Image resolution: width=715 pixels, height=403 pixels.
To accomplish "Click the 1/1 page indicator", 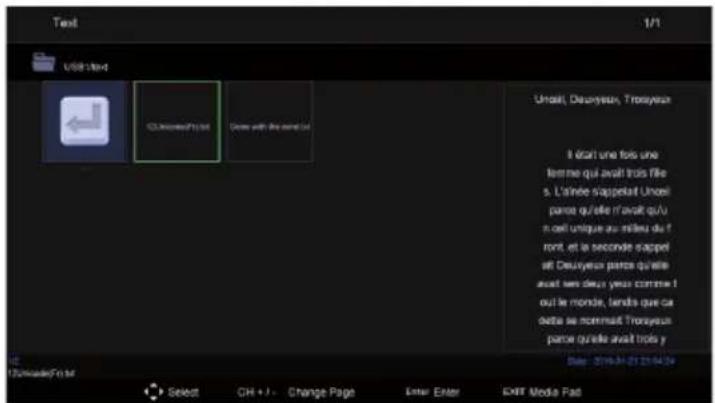I will (x=652, y=23).
